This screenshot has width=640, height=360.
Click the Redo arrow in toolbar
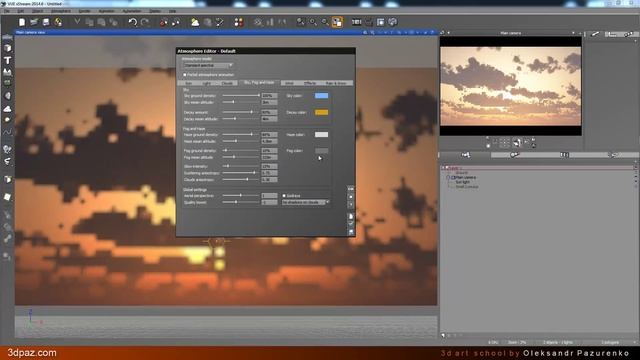pos(145,22)
